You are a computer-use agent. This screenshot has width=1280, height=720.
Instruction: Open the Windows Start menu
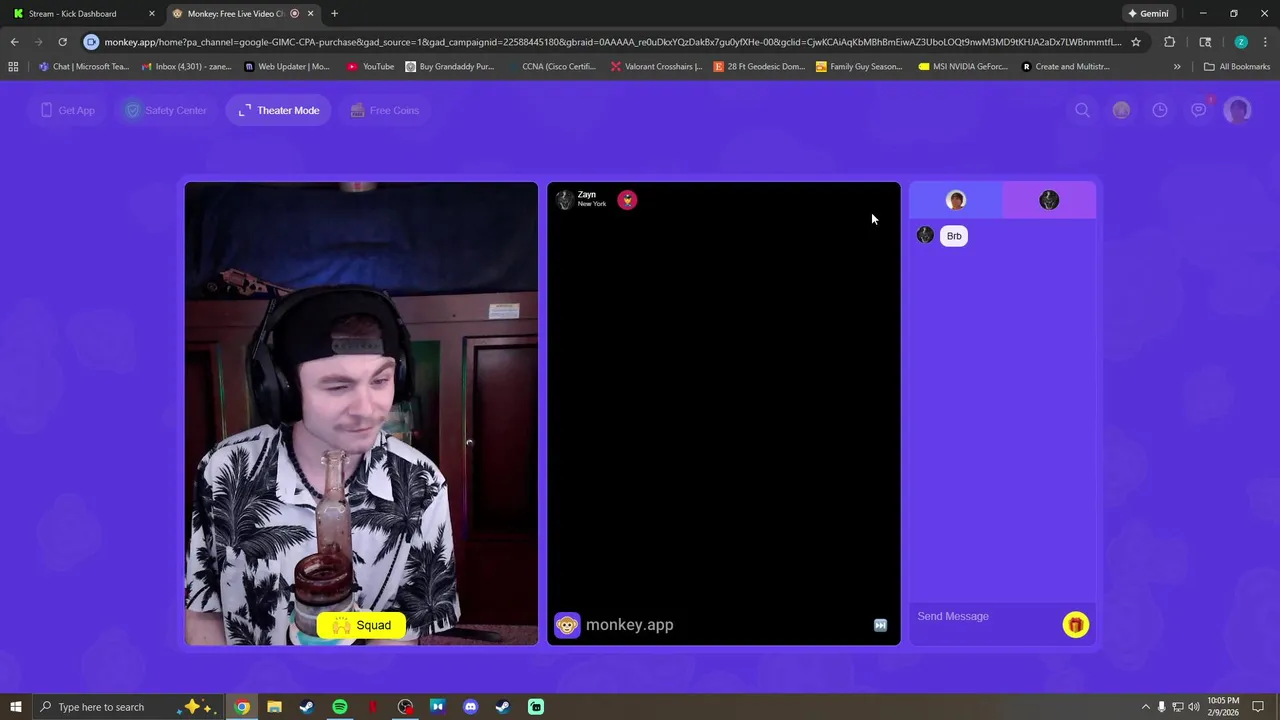(x=15, y=707)
